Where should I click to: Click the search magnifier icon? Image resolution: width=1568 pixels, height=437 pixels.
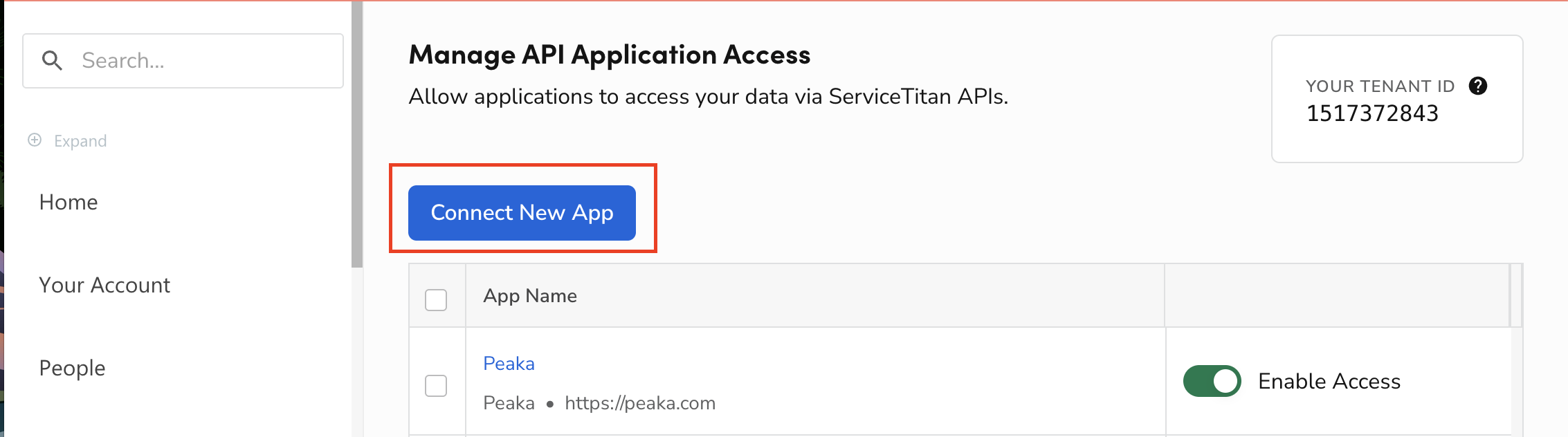pyautogui.click(x=52, y=61)
